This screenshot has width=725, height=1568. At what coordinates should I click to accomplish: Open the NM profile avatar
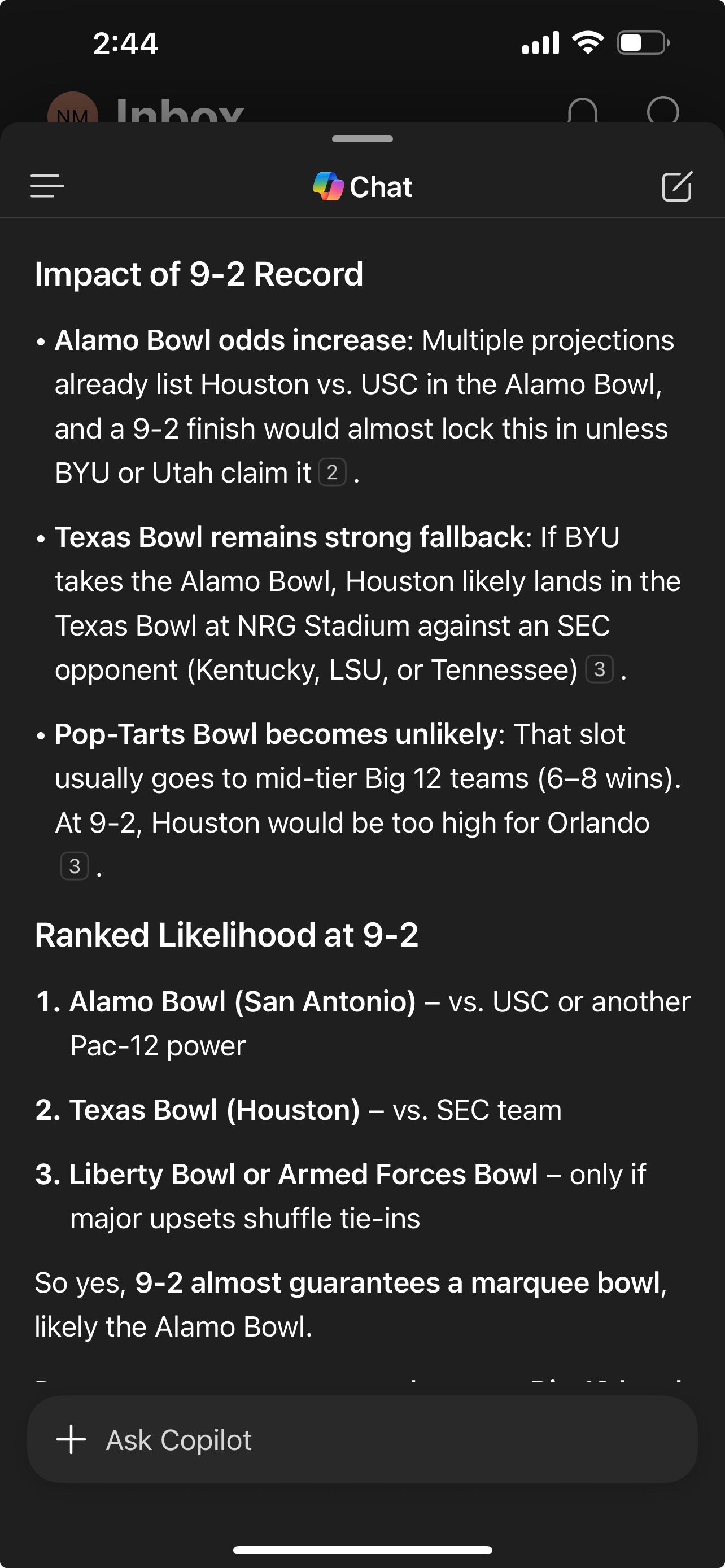tap(72, 110)
